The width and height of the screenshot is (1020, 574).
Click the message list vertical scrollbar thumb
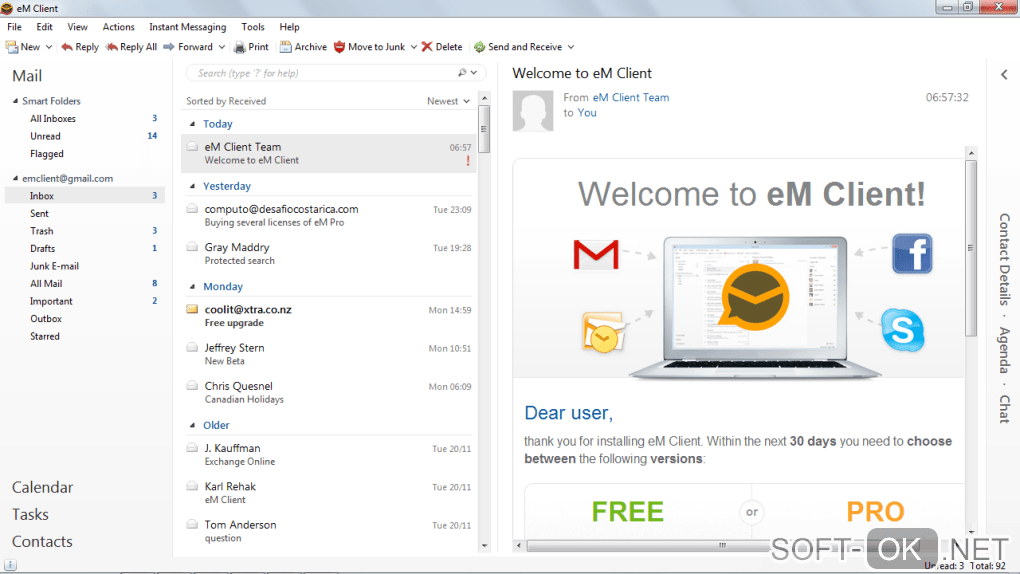point(484,129)
